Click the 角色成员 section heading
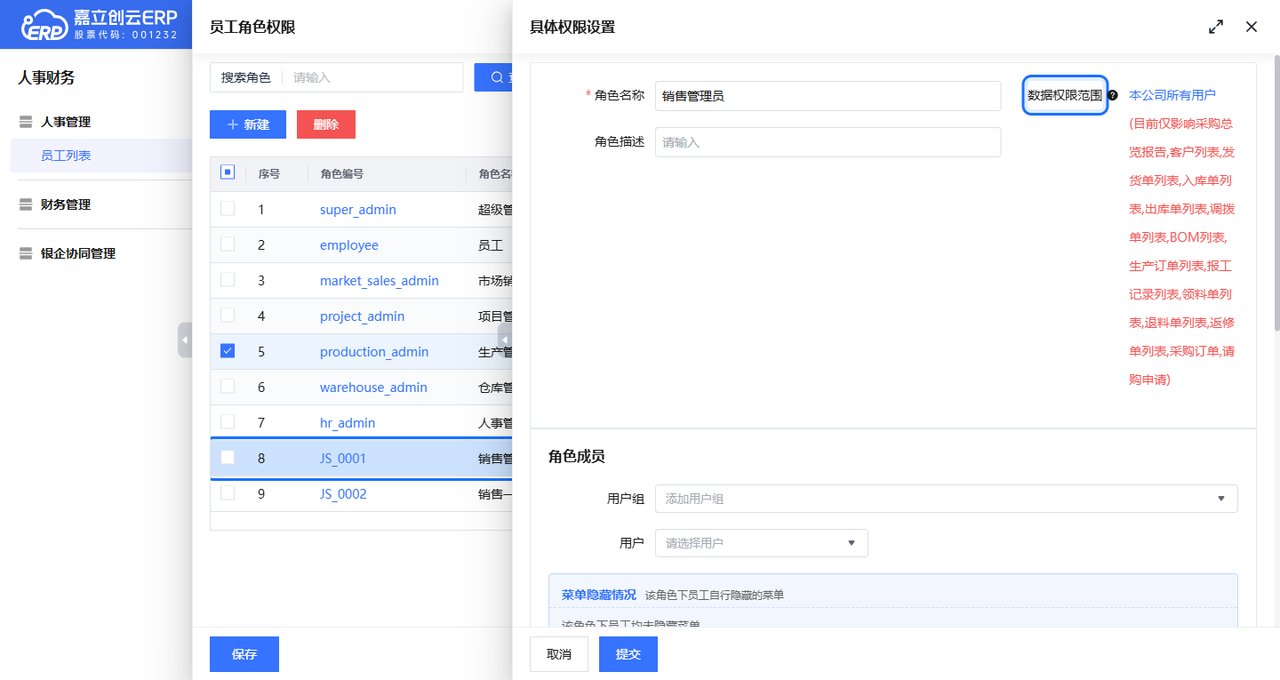The width and height of the screenshot is (1280, 680). [576, 456]
